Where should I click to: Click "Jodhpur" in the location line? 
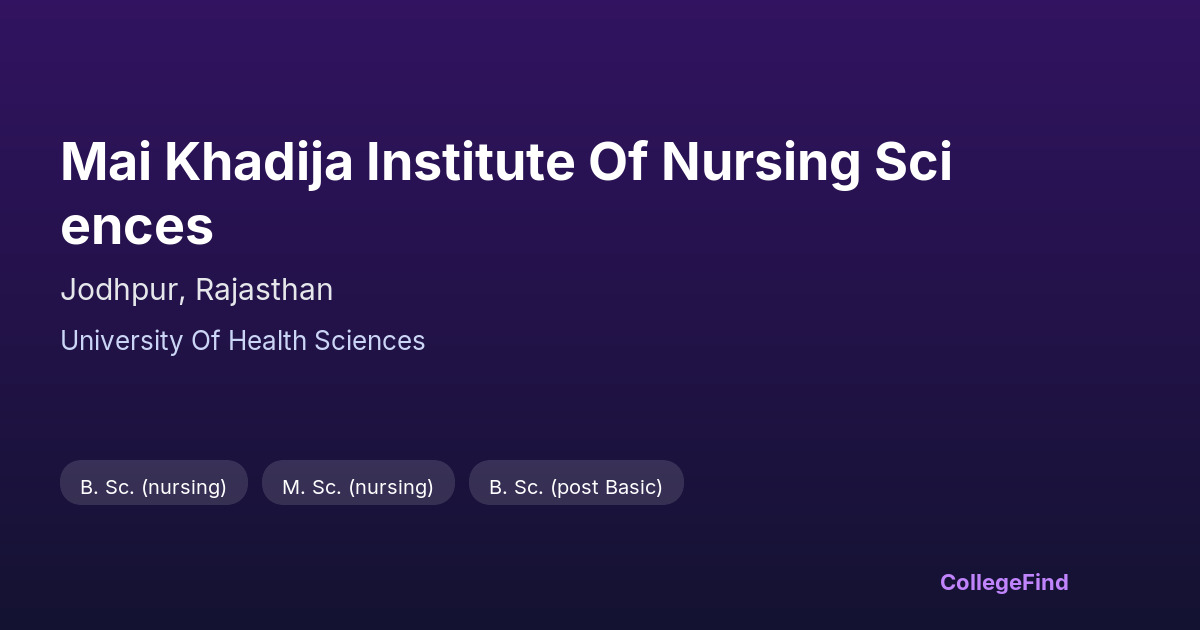pyautogui.click(x=122, y=290)
